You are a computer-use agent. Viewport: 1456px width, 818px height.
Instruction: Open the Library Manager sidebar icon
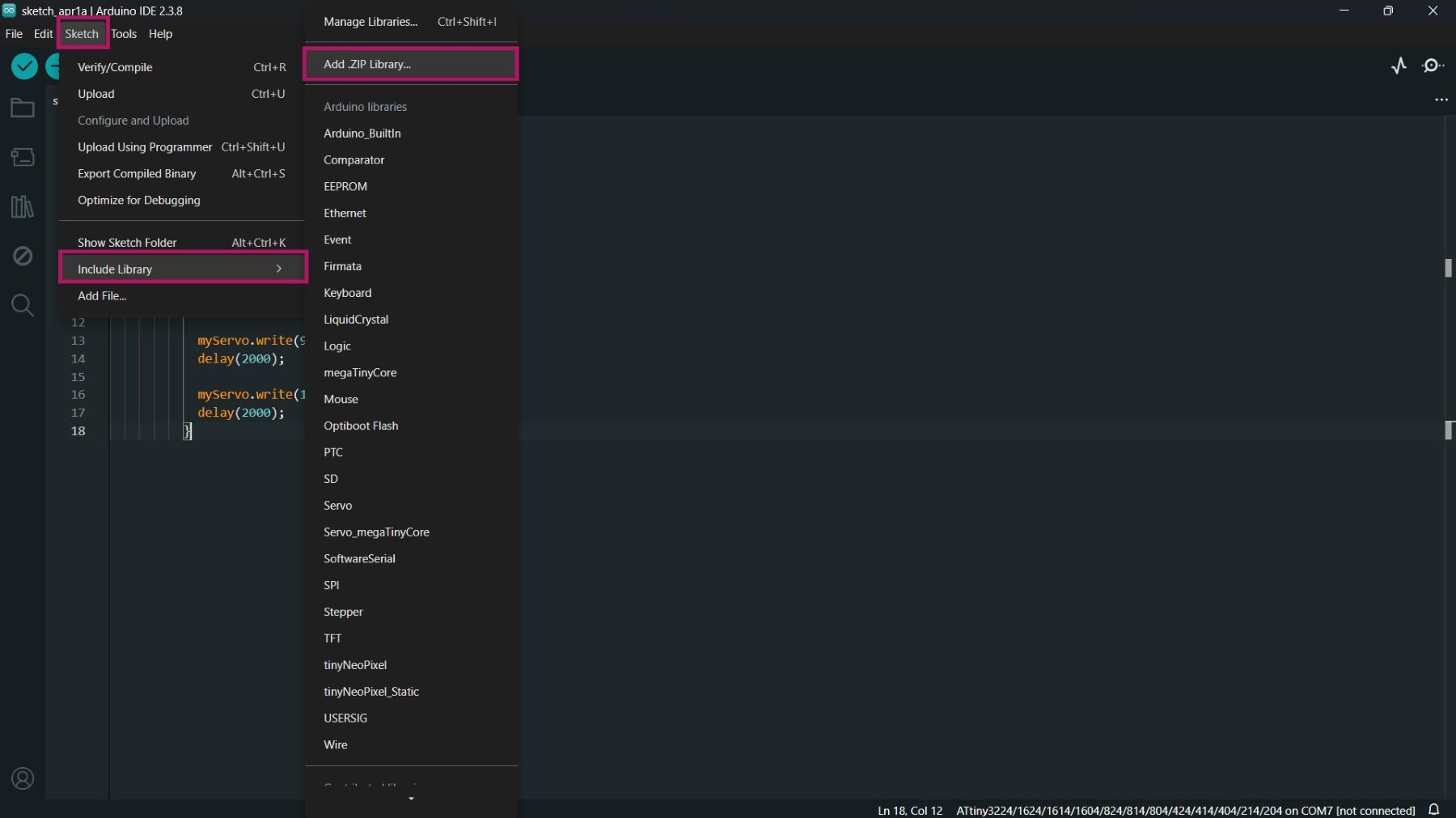click(x=23, y=207)
